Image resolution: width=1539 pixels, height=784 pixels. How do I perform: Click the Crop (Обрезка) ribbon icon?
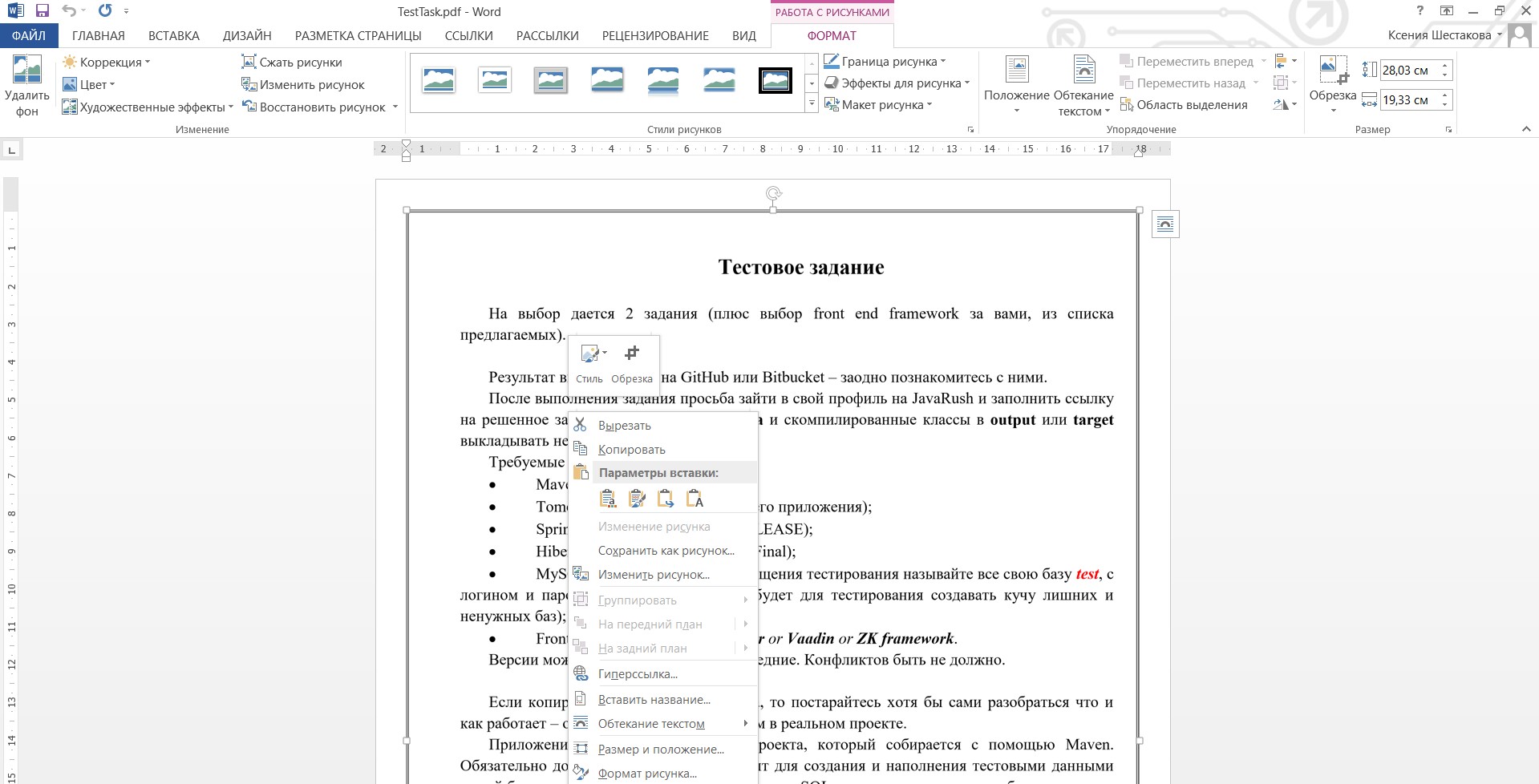1333,70
